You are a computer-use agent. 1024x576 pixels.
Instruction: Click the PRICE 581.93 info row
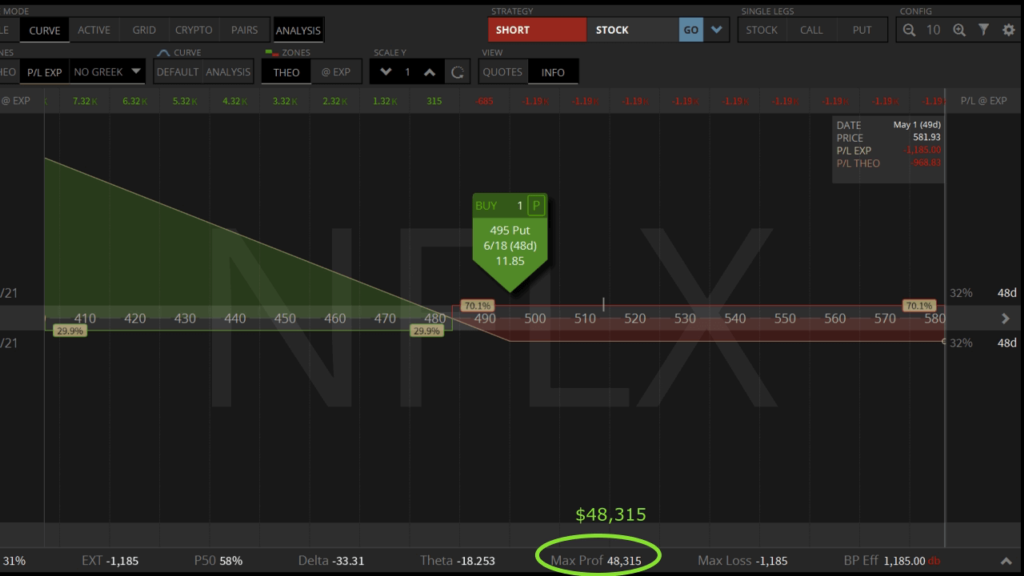[888, 138]
